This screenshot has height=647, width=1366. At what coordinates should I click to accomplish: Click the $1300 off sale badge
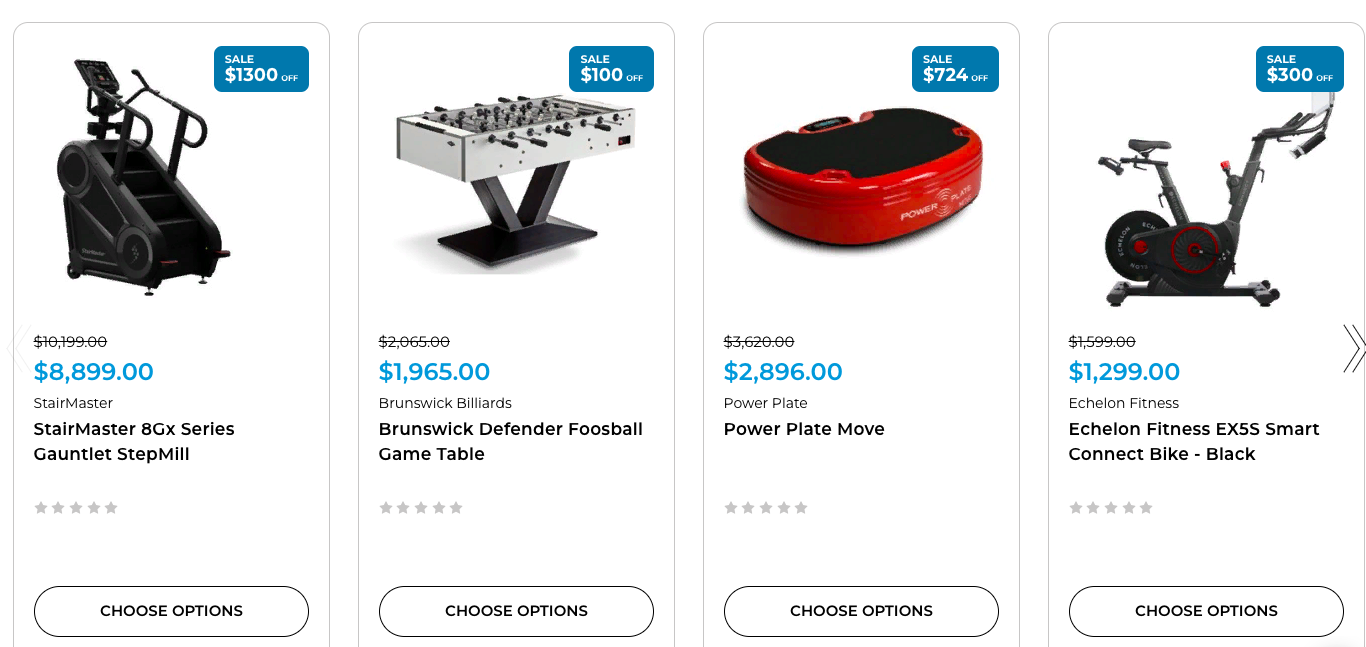coord(261,69)
